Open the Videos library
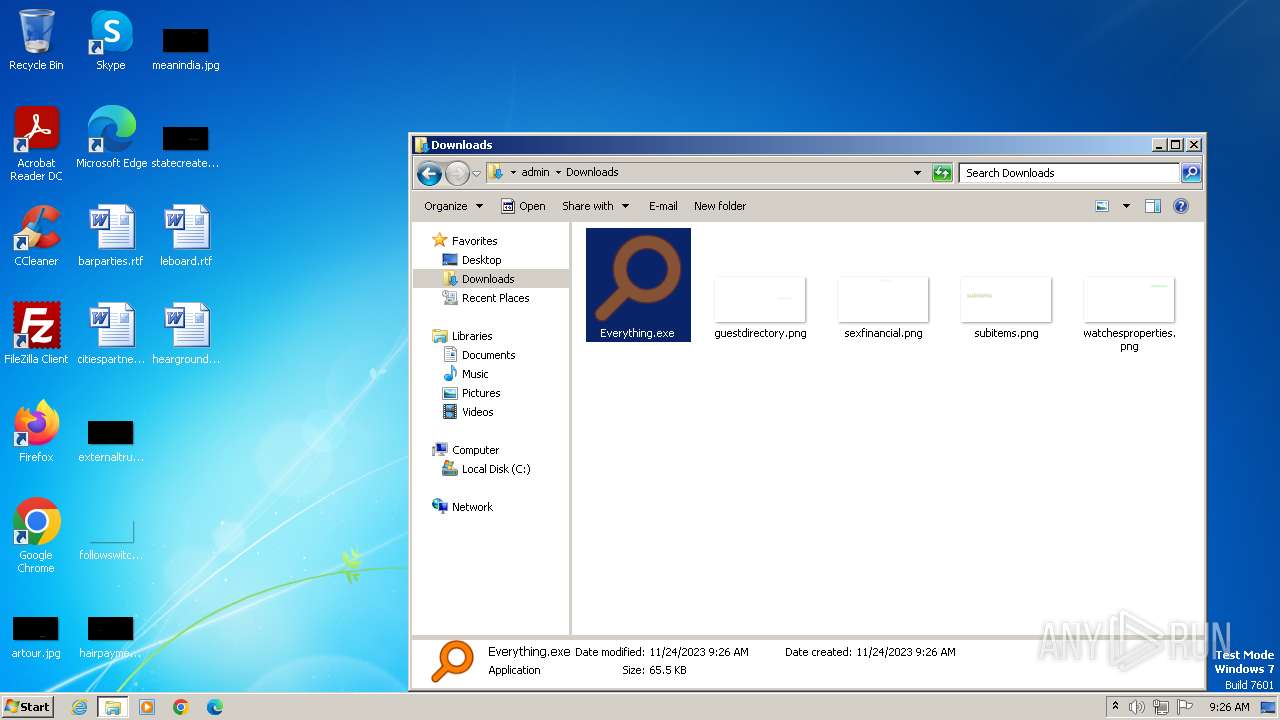1280x720 pixels. (477, 412)
